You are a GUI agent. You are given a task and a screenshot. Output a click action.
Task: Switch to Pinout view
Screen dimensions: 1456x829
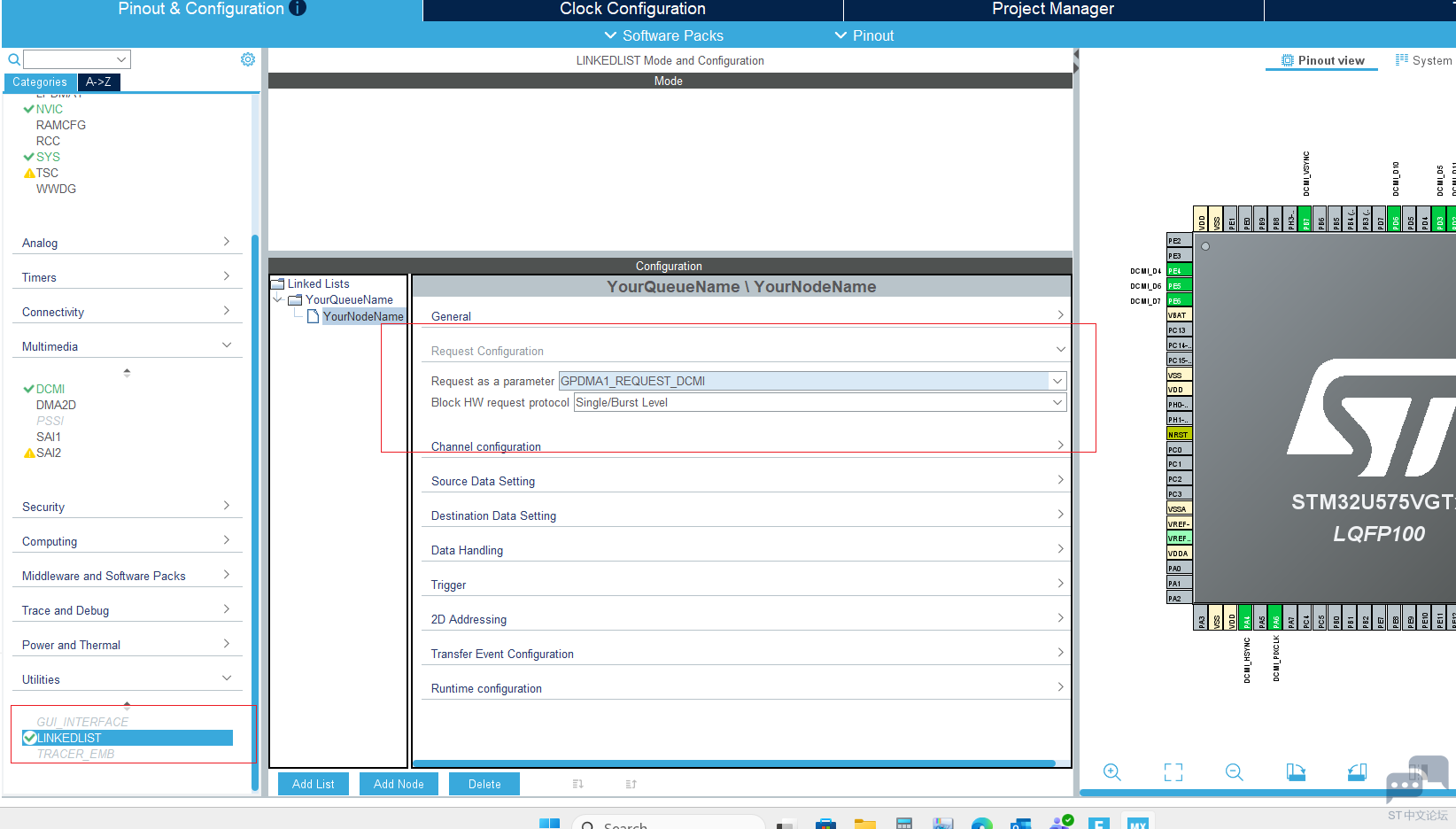pos(1322,60)
